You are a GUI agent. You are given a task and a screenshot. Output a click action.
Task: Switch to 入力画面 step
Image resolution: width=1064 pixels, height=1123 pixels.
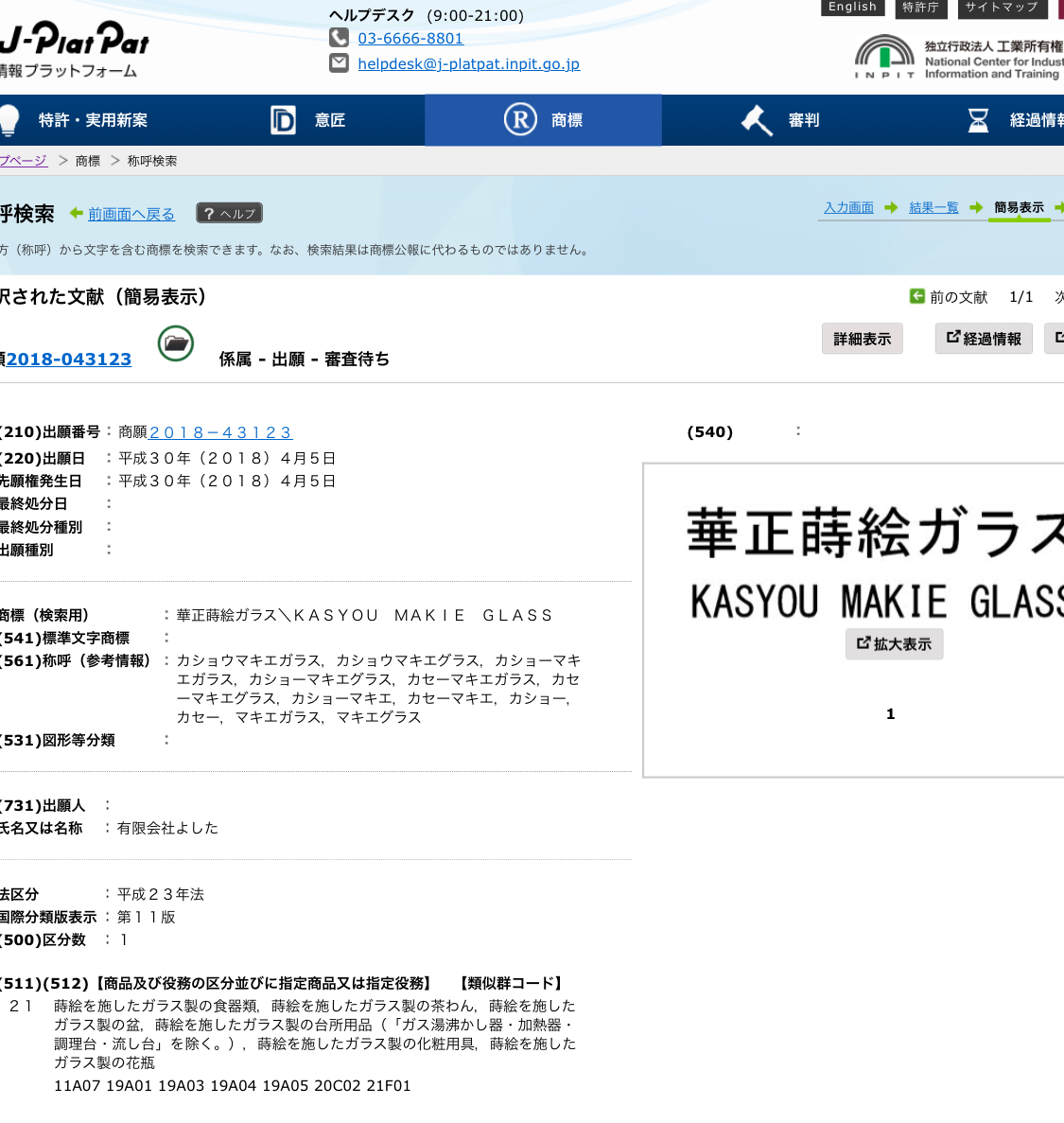(x=848, y=208)
